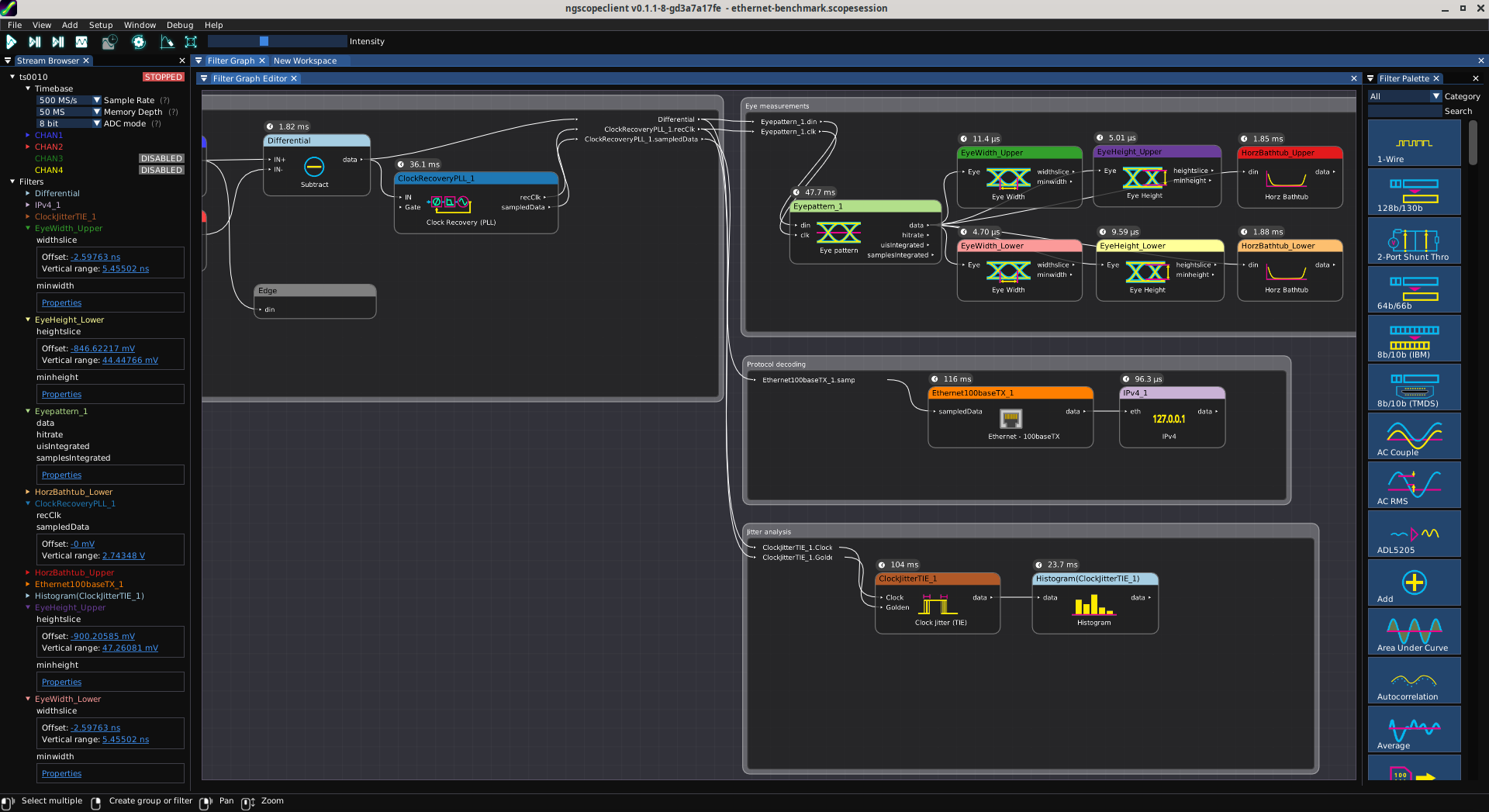
Task: Pick the Add filter from palette
Action: point(1414,584)
